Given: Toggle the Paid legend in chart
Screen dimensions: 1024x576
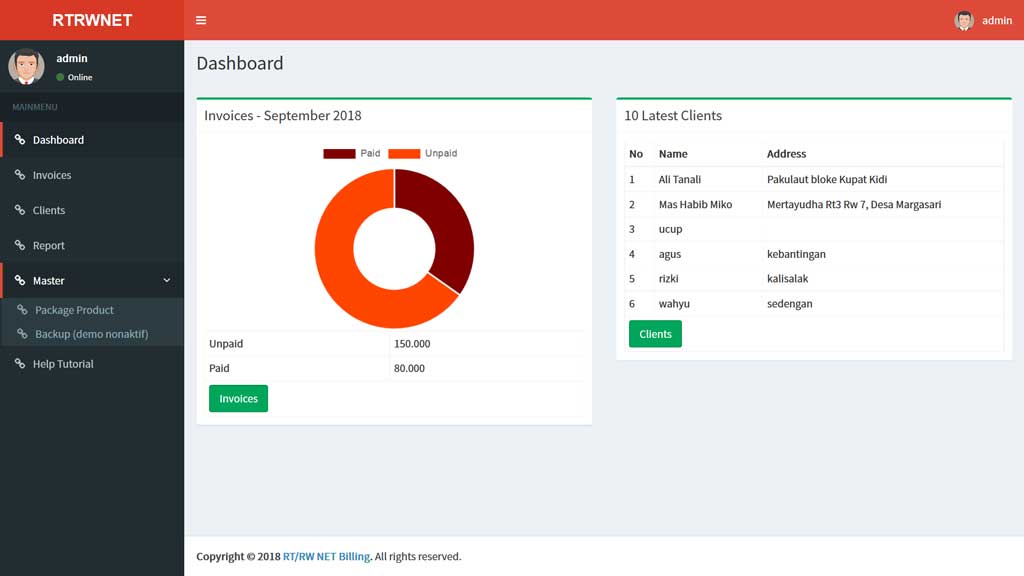Looking at the screenshot, I should point(351,153).
